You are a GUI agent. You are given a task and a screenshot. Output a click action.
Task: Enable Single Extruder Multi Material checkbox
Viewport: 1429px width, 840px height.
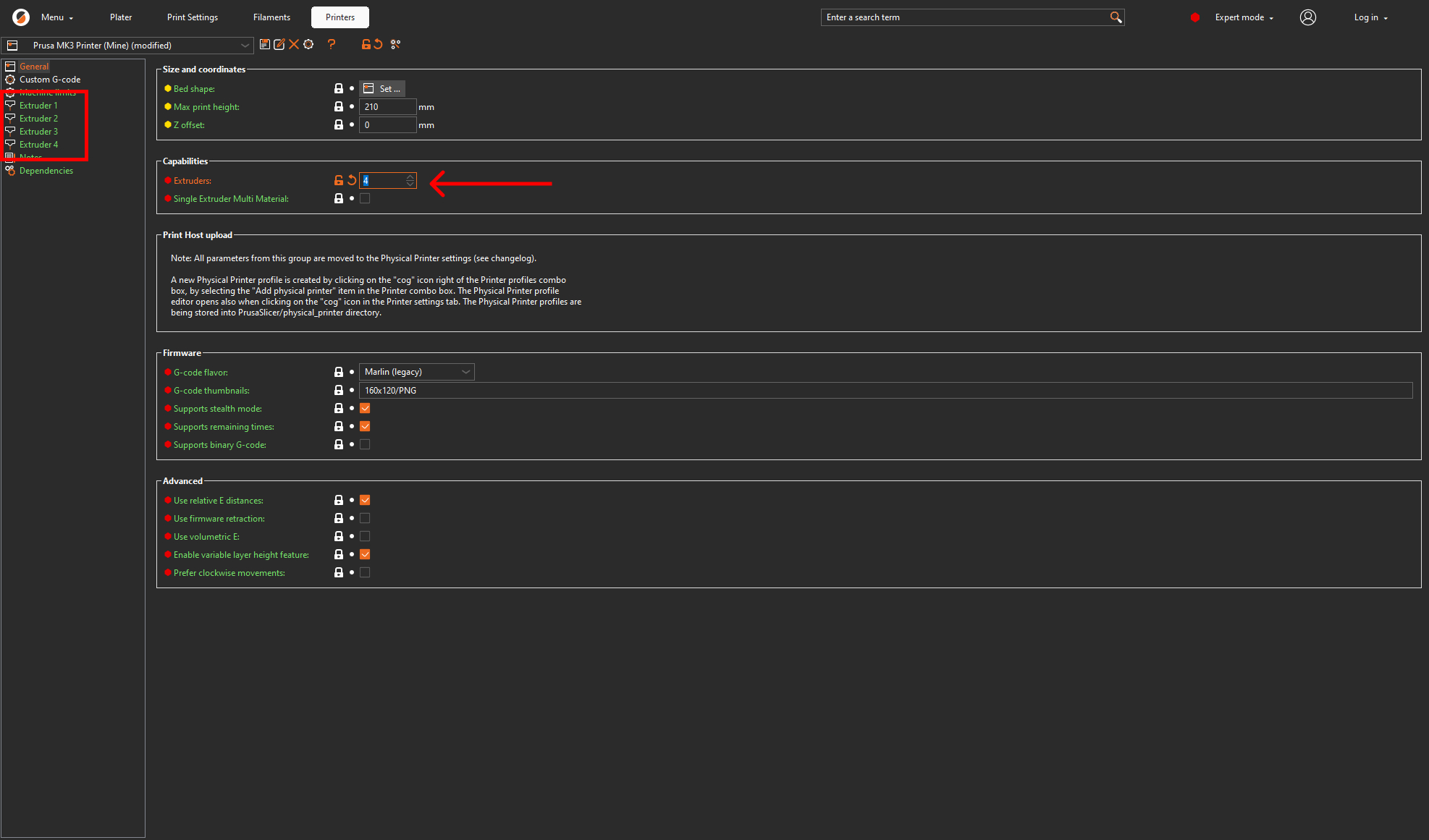click(365, 198)
